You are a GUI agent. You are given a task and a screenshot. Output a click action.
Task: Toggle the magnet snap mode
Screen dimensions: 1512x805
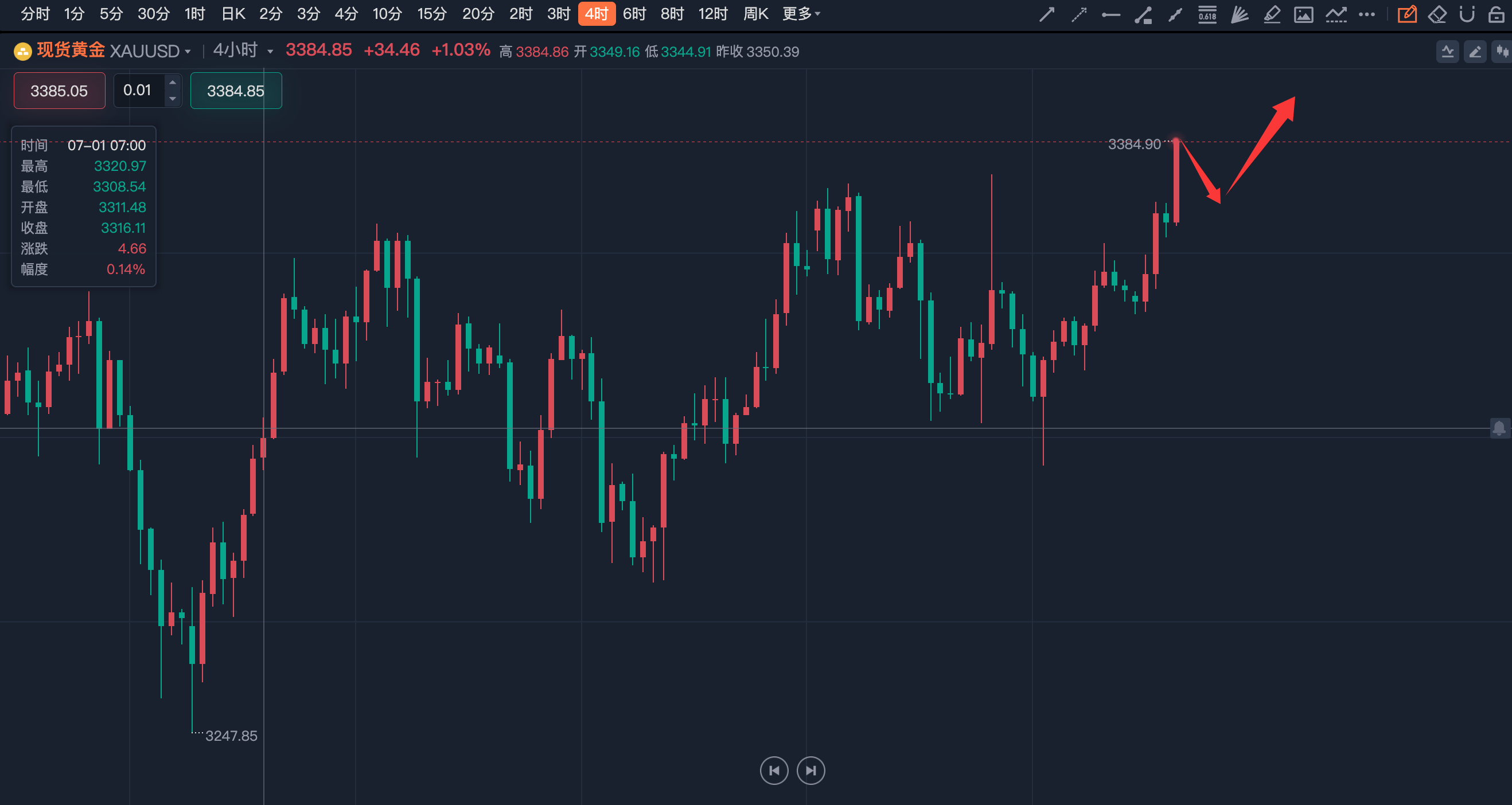click(x=1467, y=14)
